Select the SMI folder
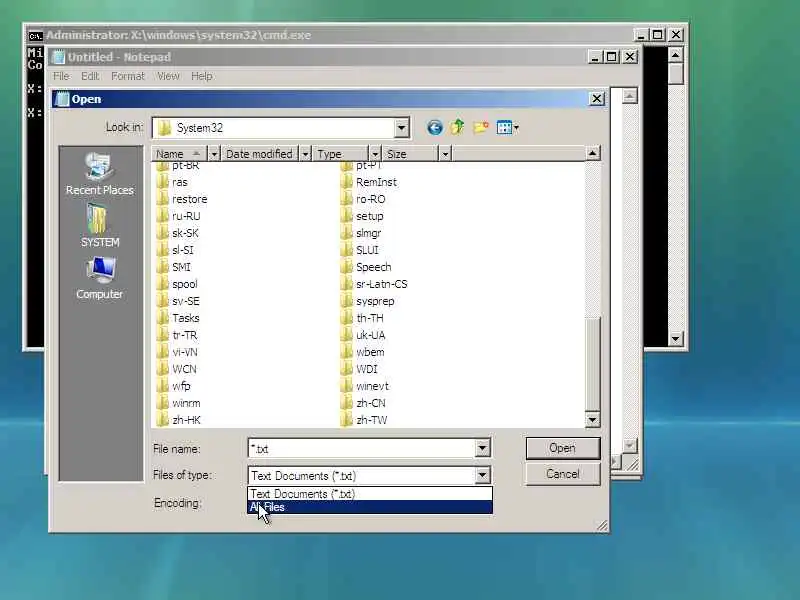This screenshot has width=800, height=600. coord(174,267)
